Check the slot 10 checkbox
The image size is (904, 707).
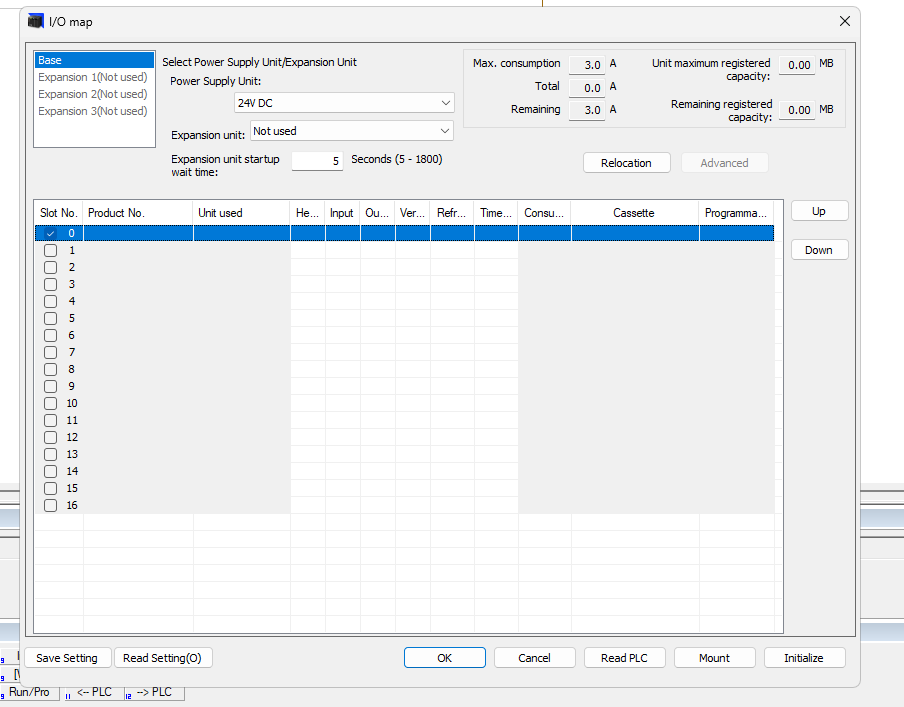tap(51, 404)
